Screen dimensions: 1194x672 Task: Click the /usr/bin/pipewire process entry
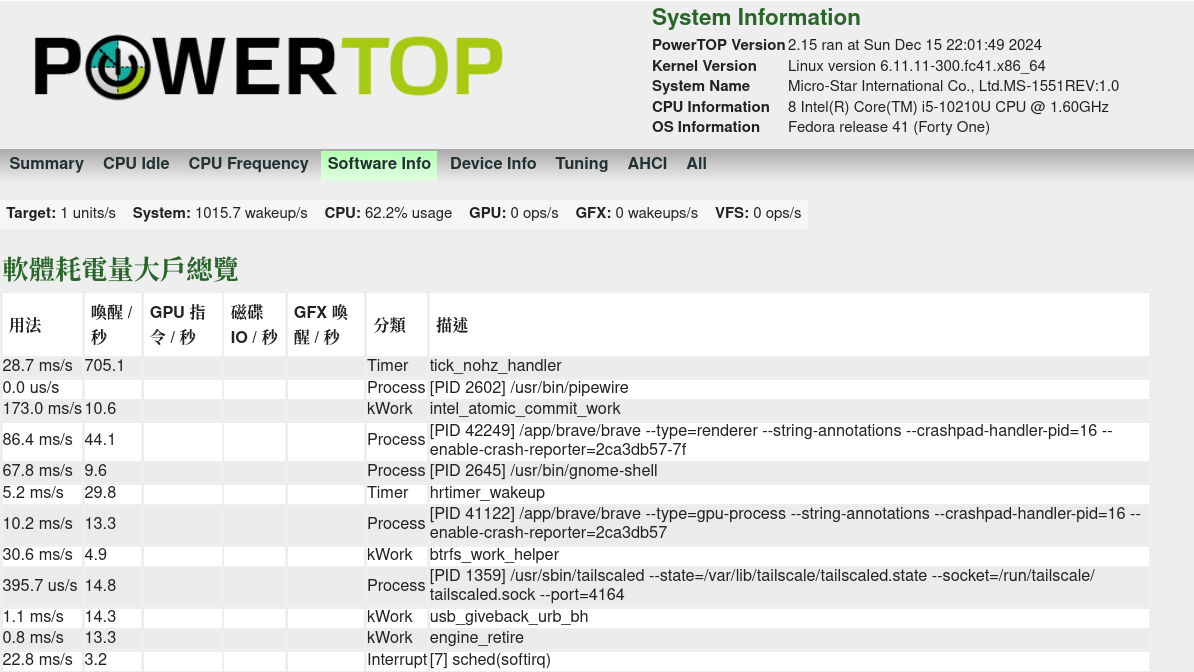pos(529,388)
